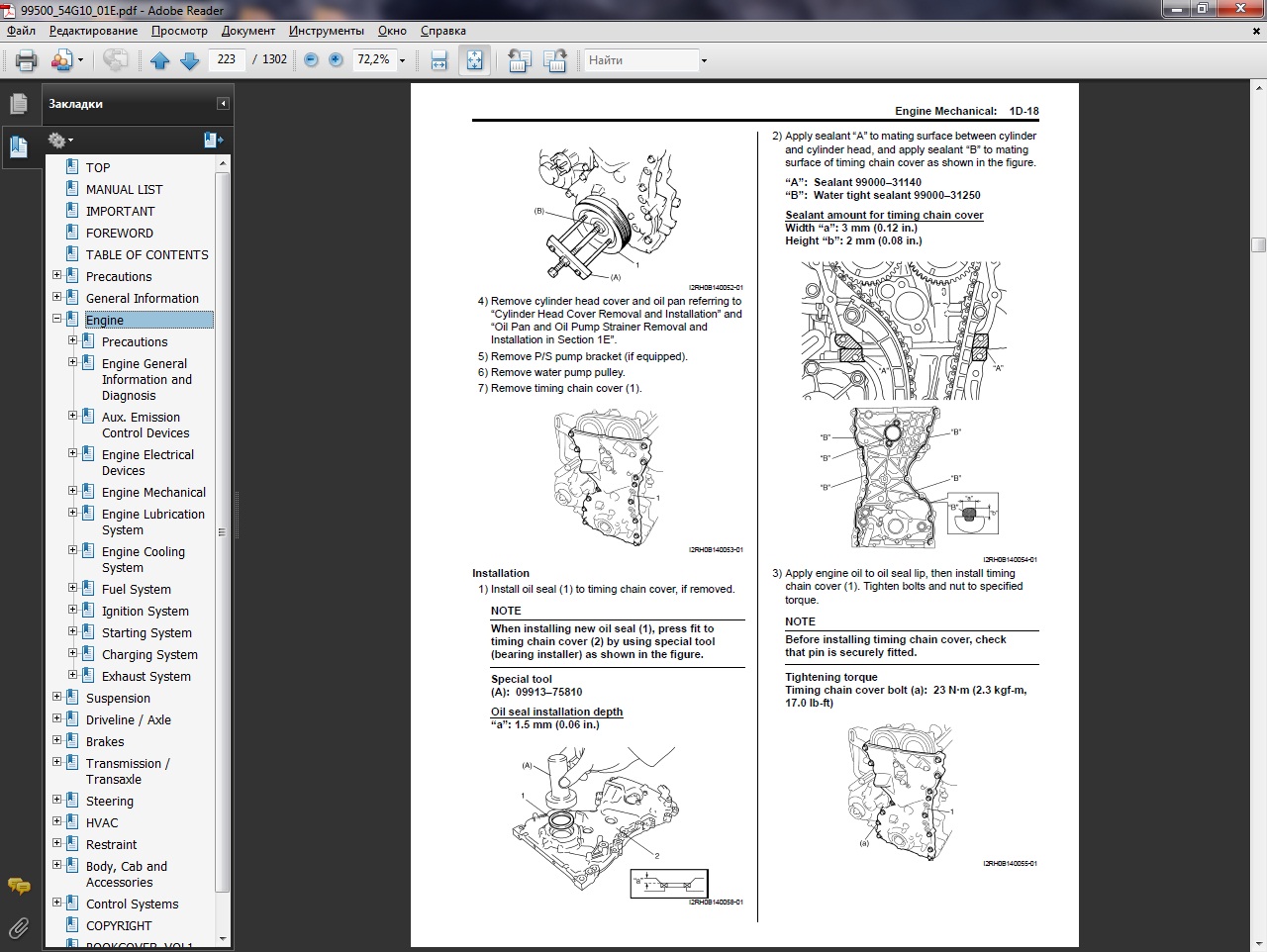Select the Starting System bookmark
This screenshot has height=952, width=1267.
pyautogui.click(x=146, y=632)
